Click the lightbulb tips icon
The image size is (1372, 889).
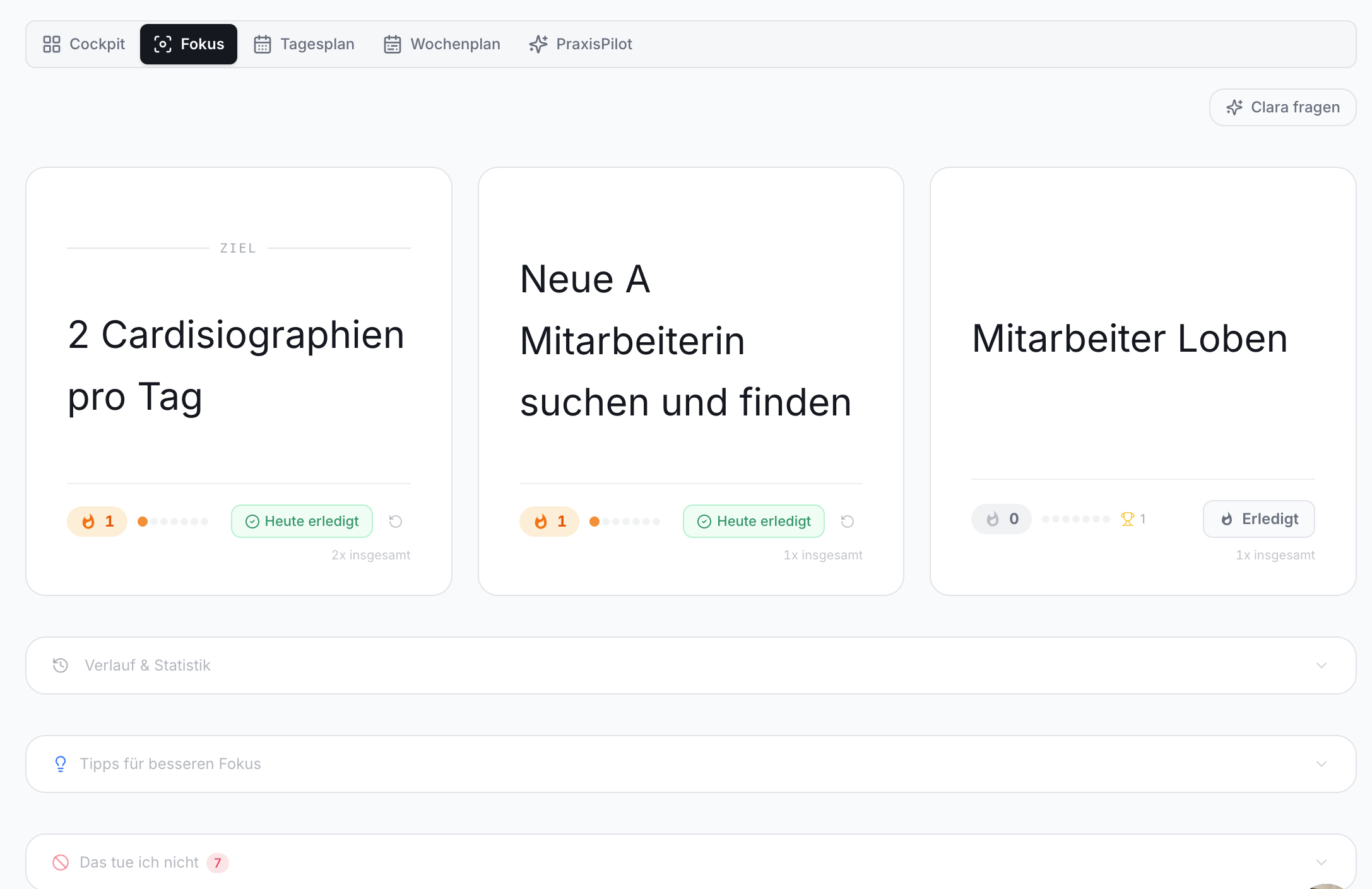point(61,764)
